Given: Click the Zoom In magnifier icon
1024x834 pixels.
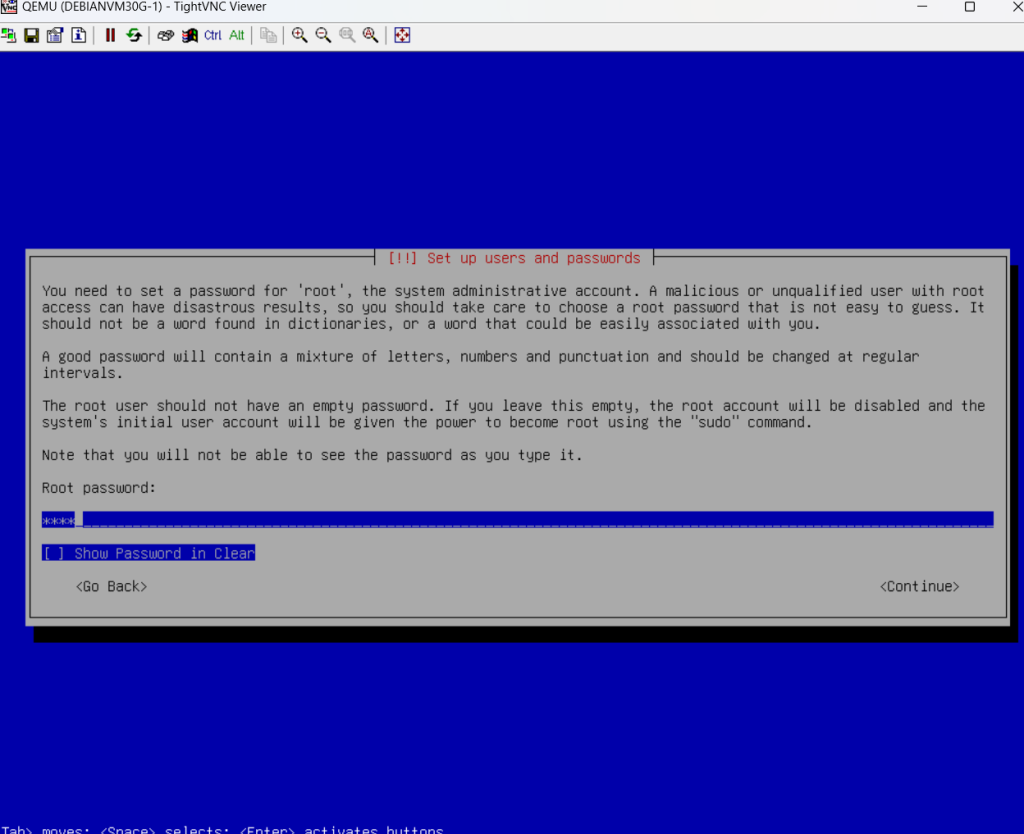Looking at the screenshot, I should click(299, 35).
